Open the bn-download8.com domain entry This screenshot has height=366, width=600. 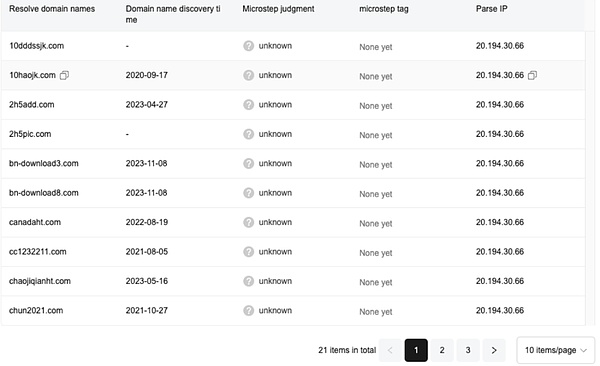coord(44,193)
